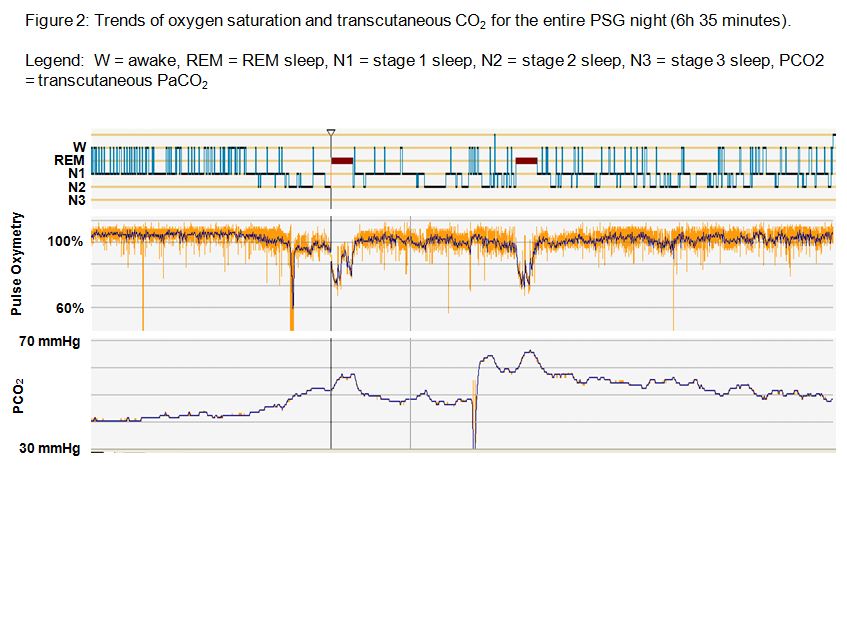847x629 pixels.
Task: Click the N1 stage axis label
Action: click(76, 172)
